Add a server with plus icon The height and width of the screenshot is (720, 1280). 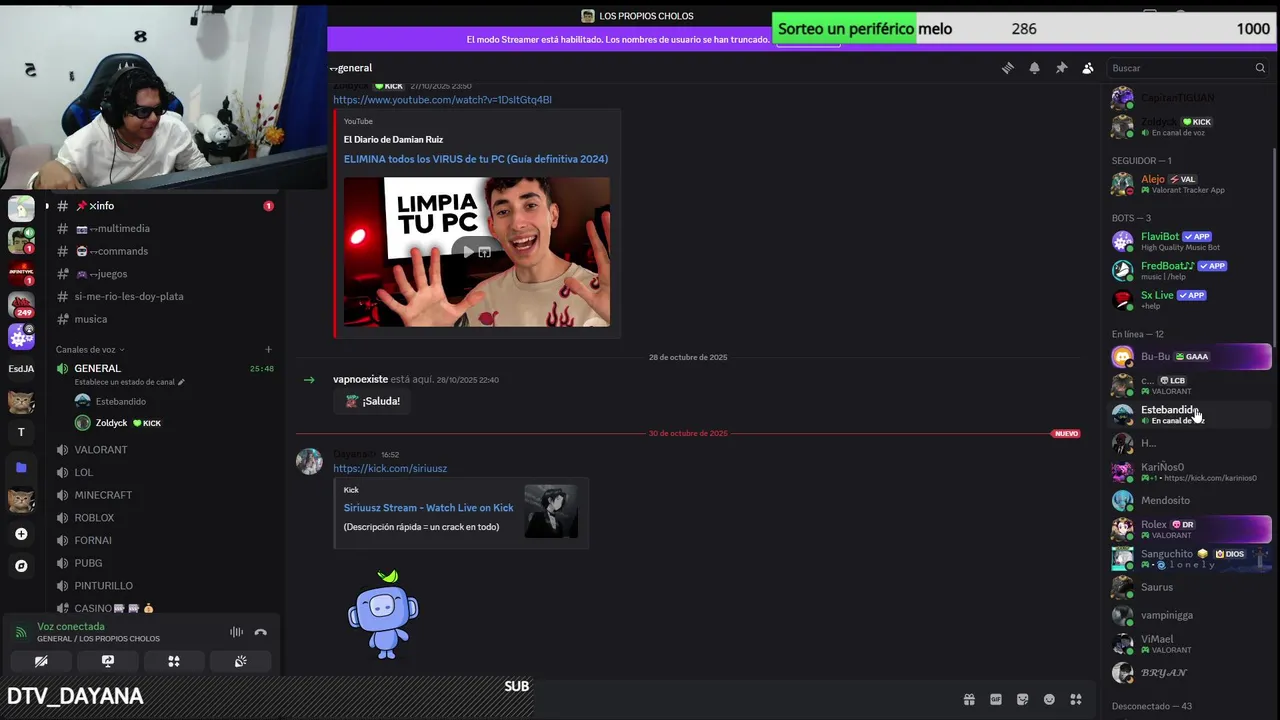click(x=21, y=534)
